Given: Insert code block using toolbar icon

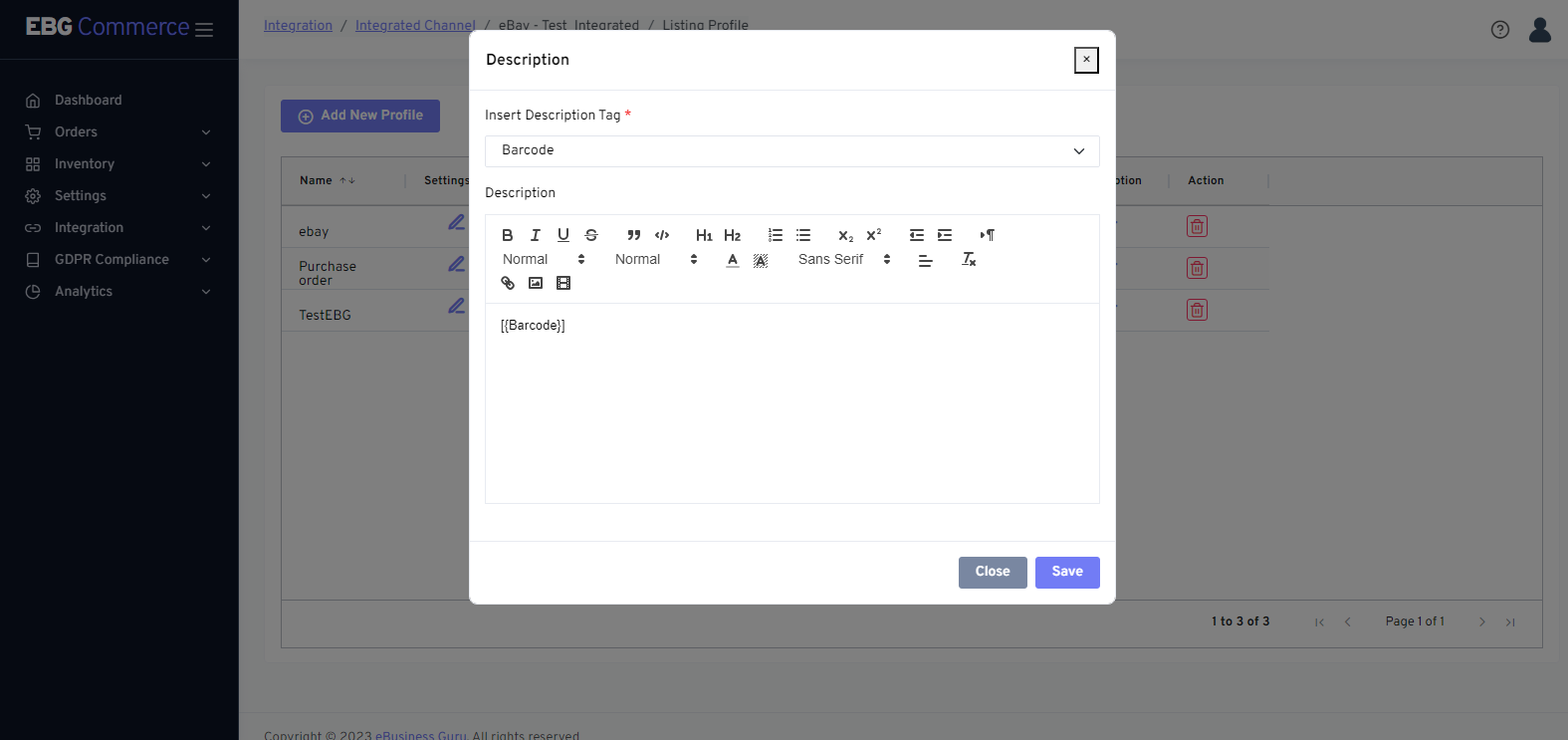Looking at the screenshot, I should click(662, 235).
